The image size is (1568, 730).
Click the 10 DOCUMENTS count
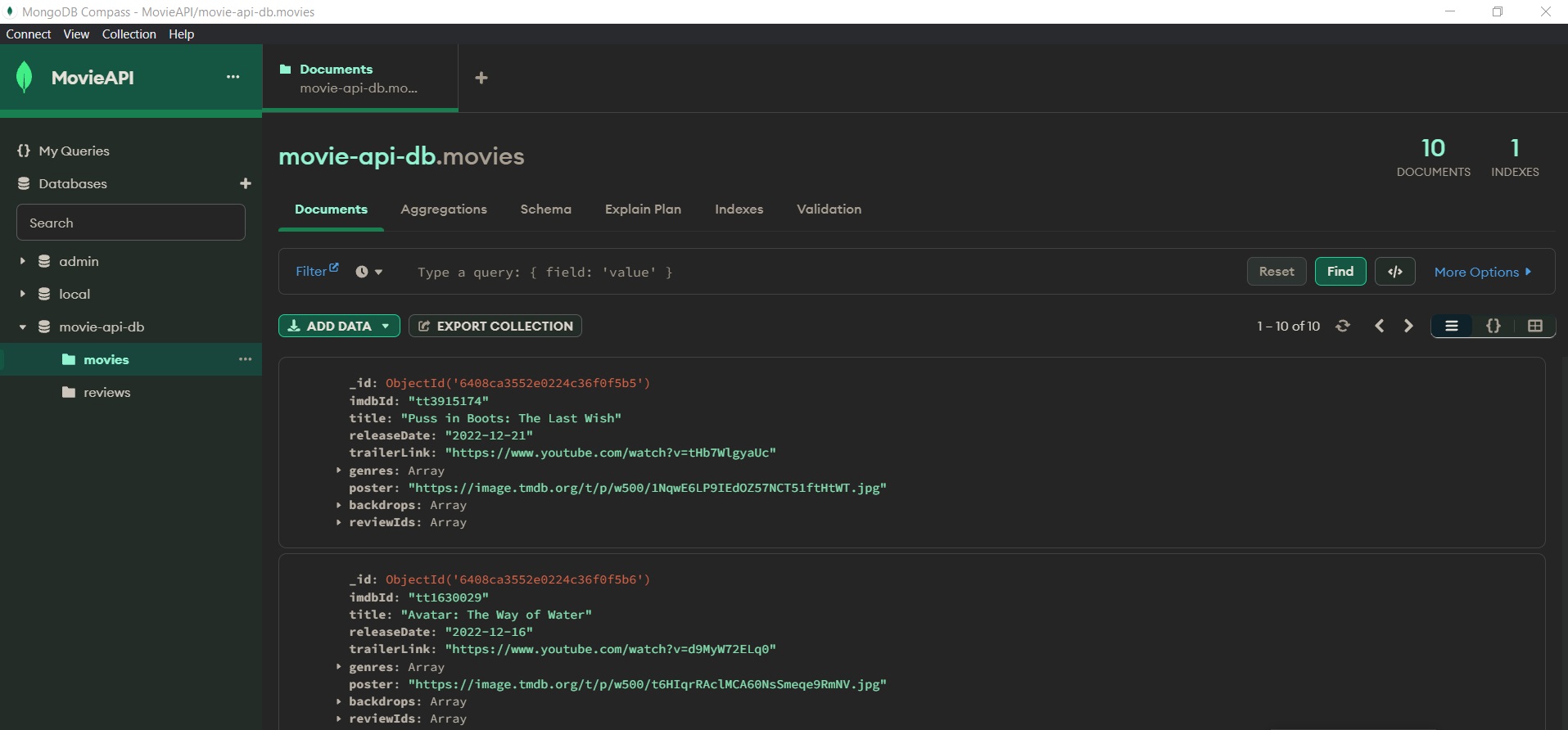(x=1433, y=157)
